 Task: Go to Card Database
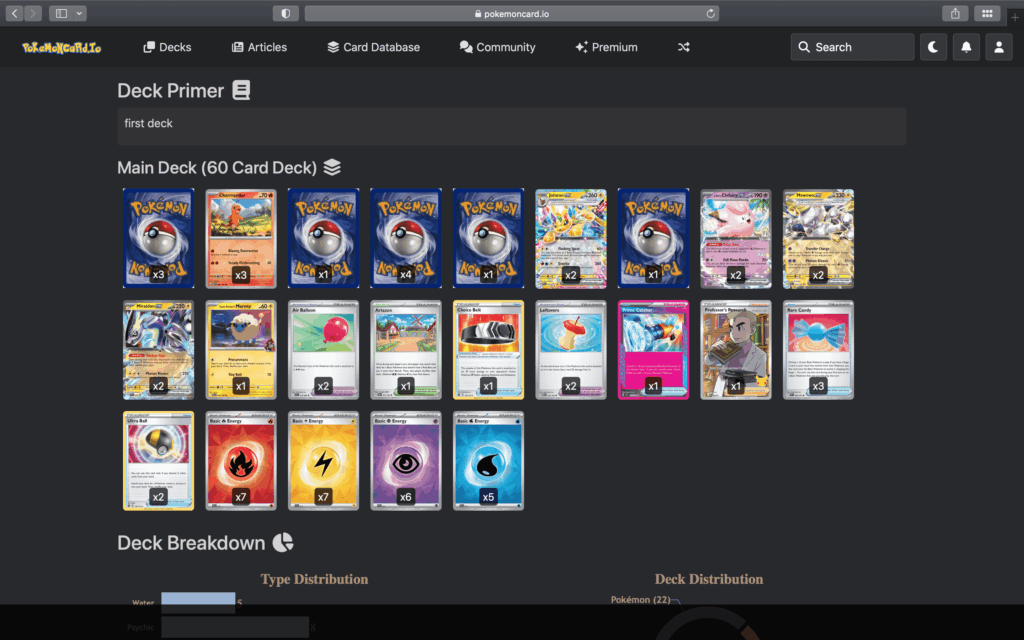374,47
